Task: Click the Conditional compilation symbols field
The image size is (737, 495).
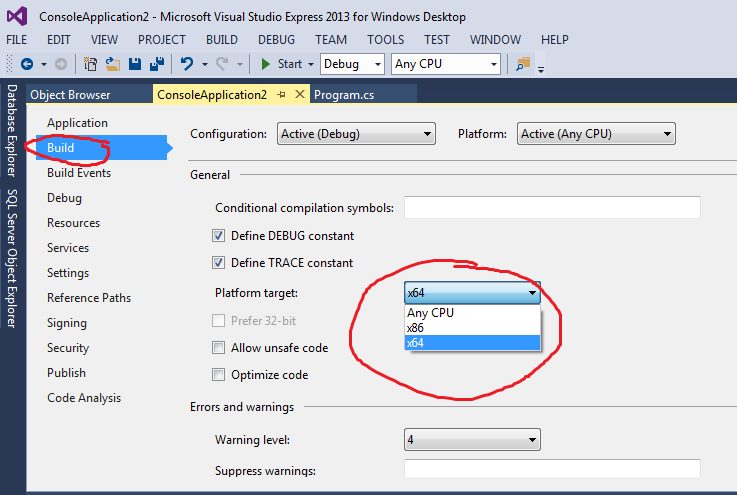Action: pos(552,208)
